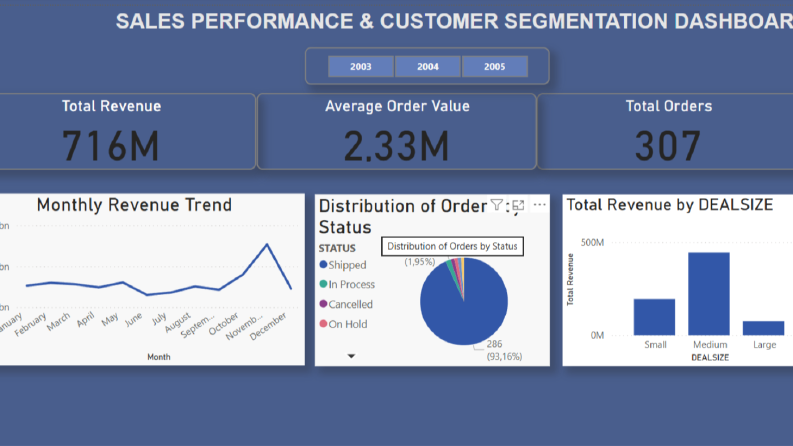Select In Process legend label

[352, 285]
